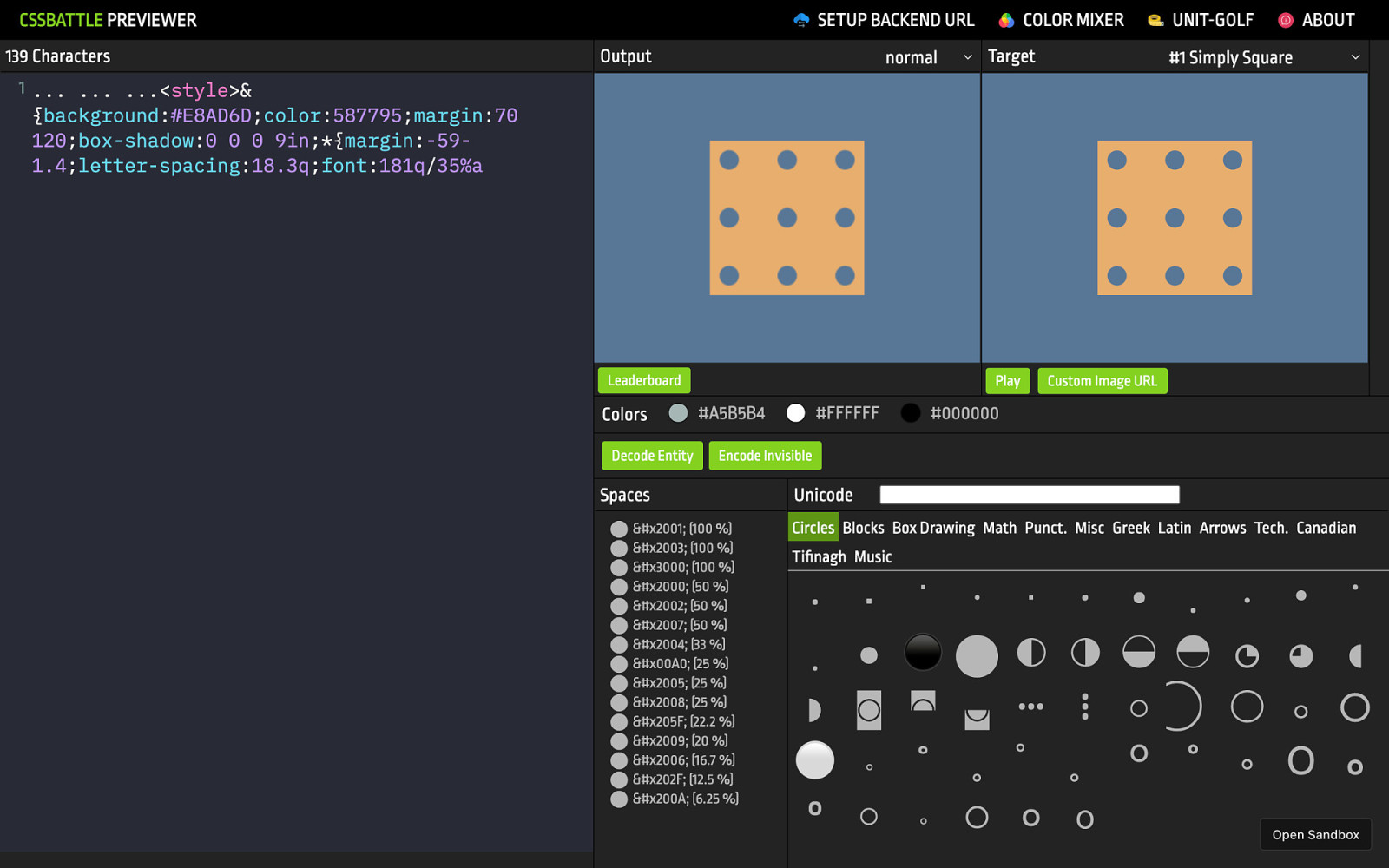This screenshot has width=1389, height=868.
Task: Switch to the Arrows tab
Action: tap(1222, 528)
